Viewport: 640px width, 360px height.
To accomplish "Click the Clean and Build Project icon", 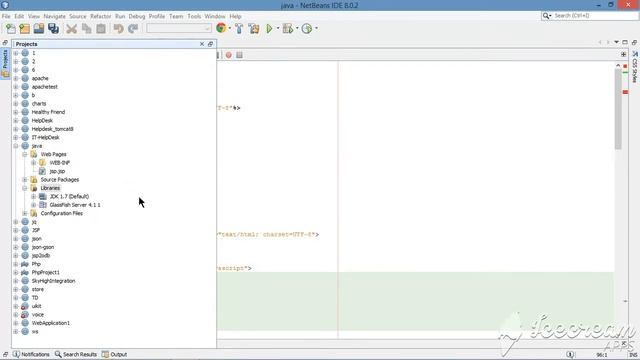I will tap(254, 29).
